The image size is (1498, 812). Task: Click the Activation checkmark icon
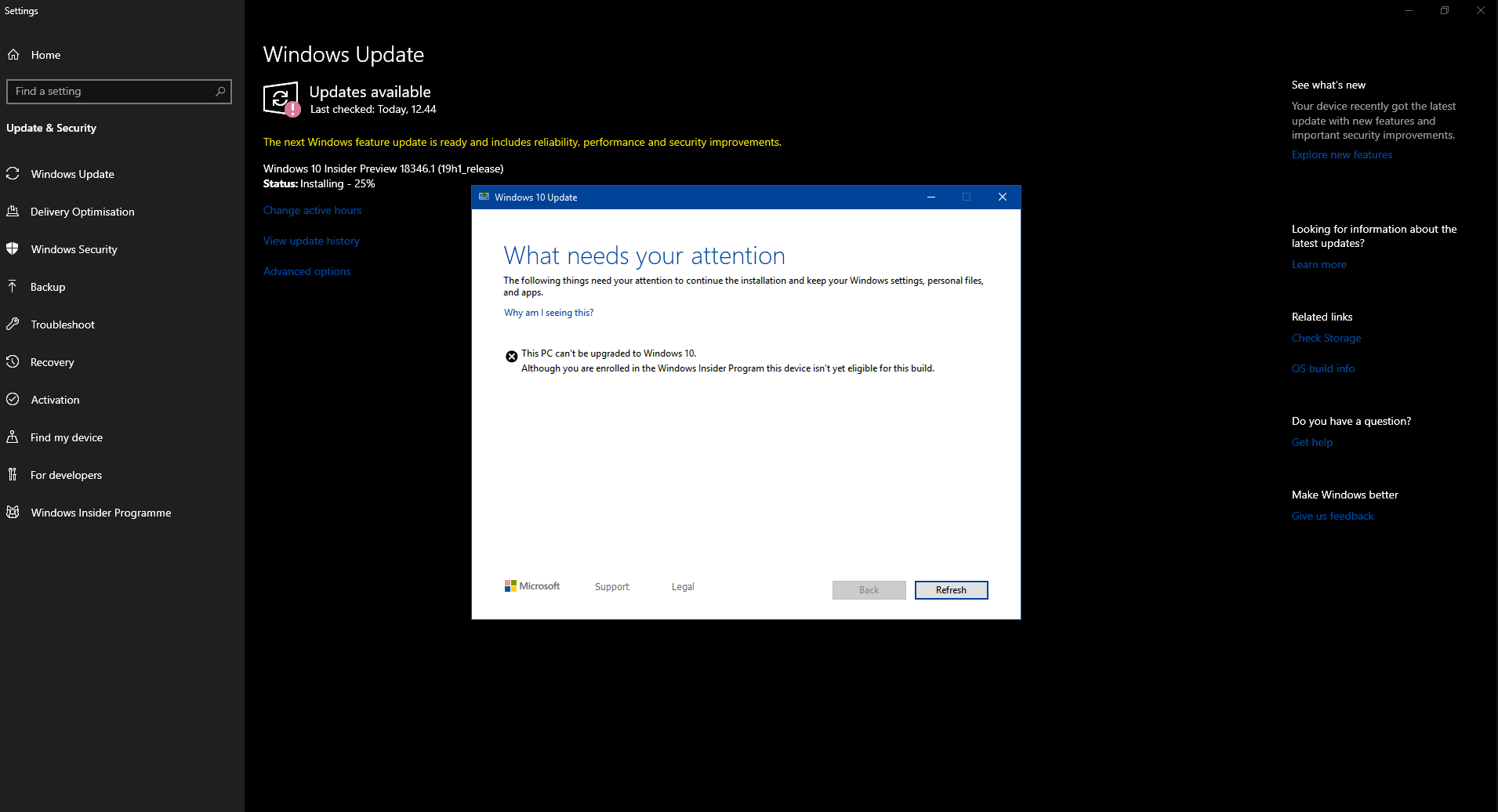coord(13,400)
